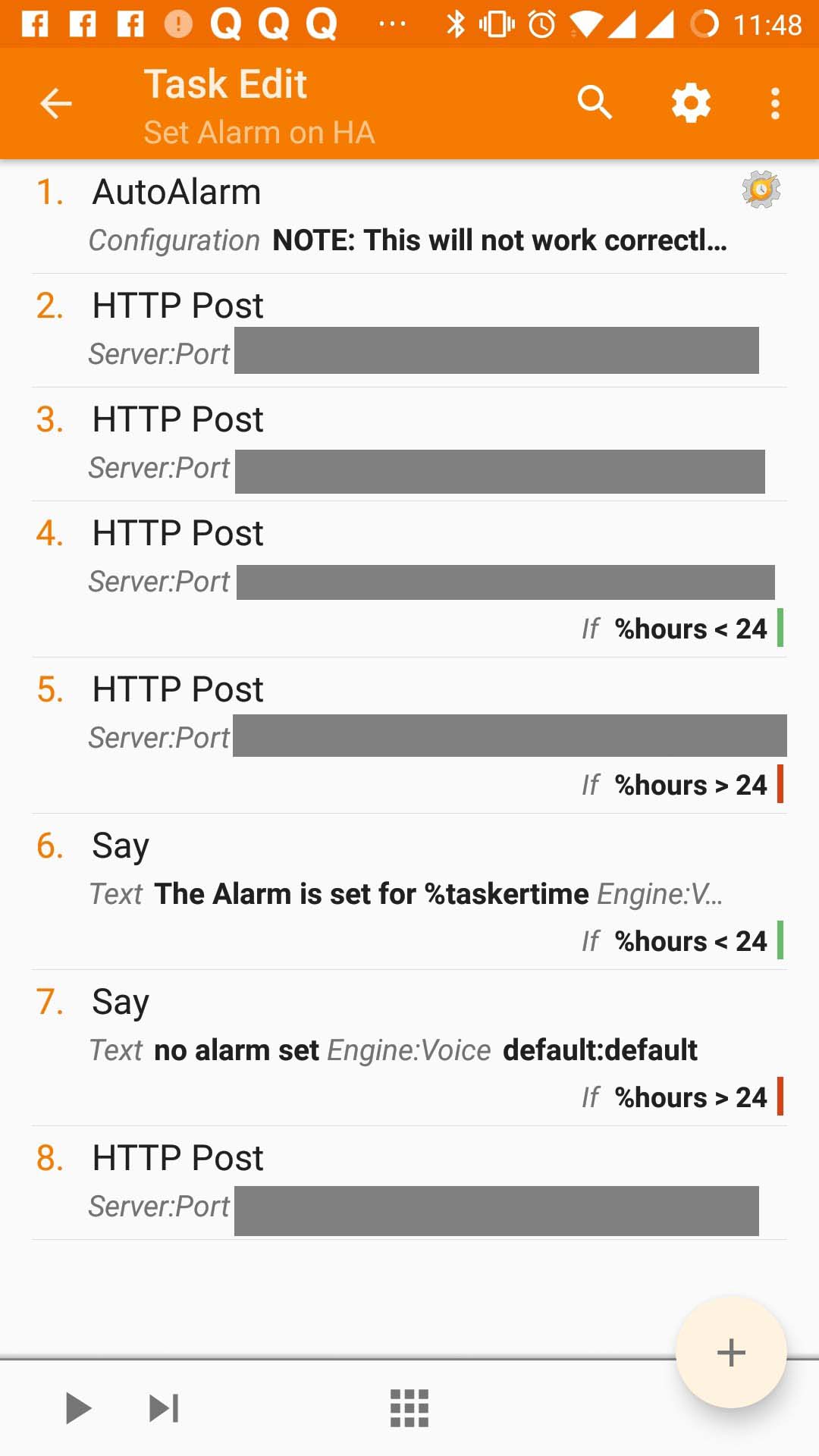Open the action grid icon at bottom

(409, 1407)
